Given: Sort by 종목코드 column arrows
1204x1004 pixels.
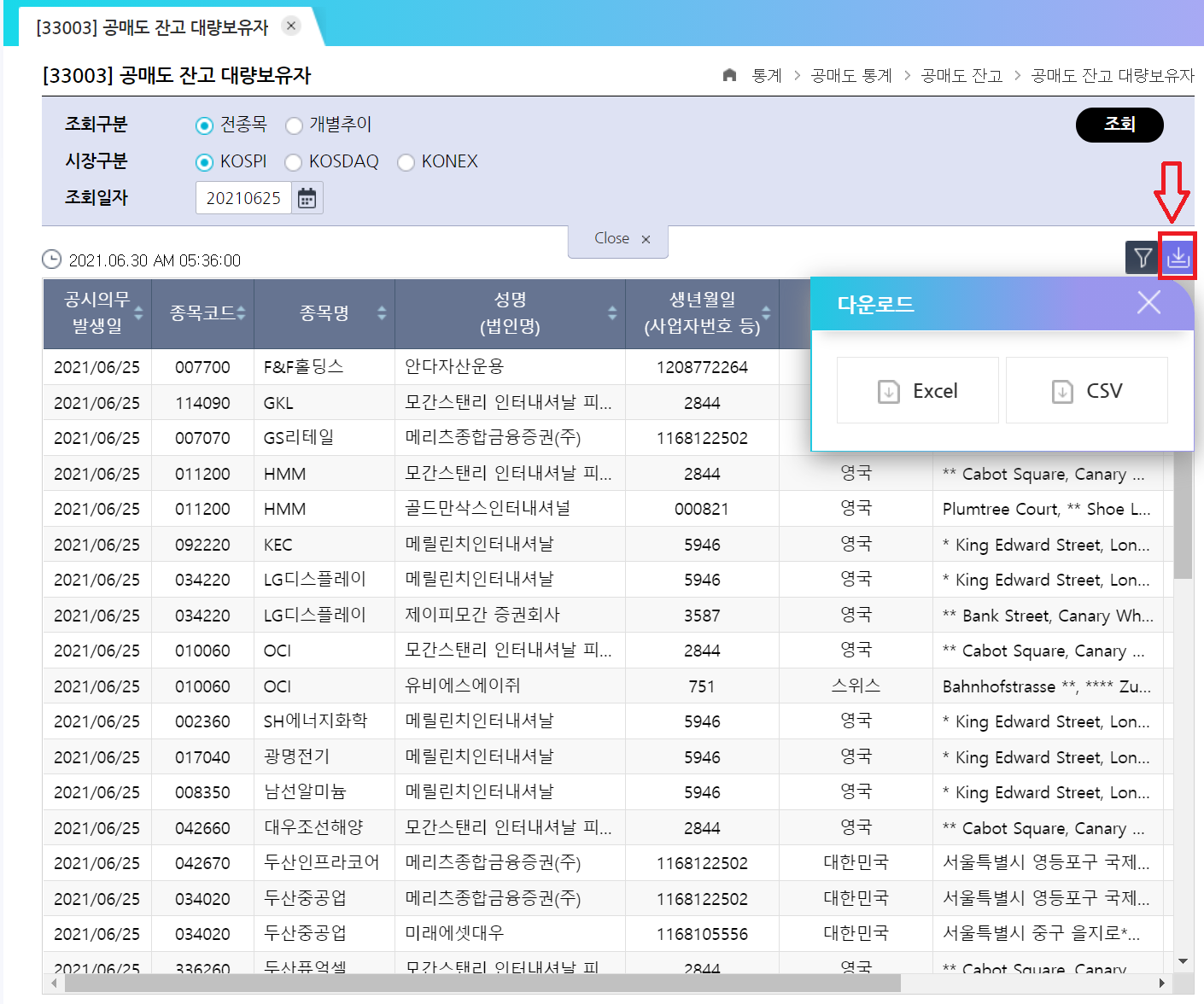Looking at the screenshot, I should [242, 313].
